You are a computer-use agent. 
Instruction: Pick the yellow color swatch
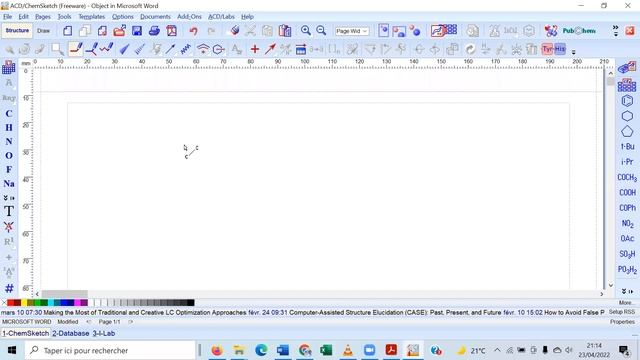click(24, 303)
